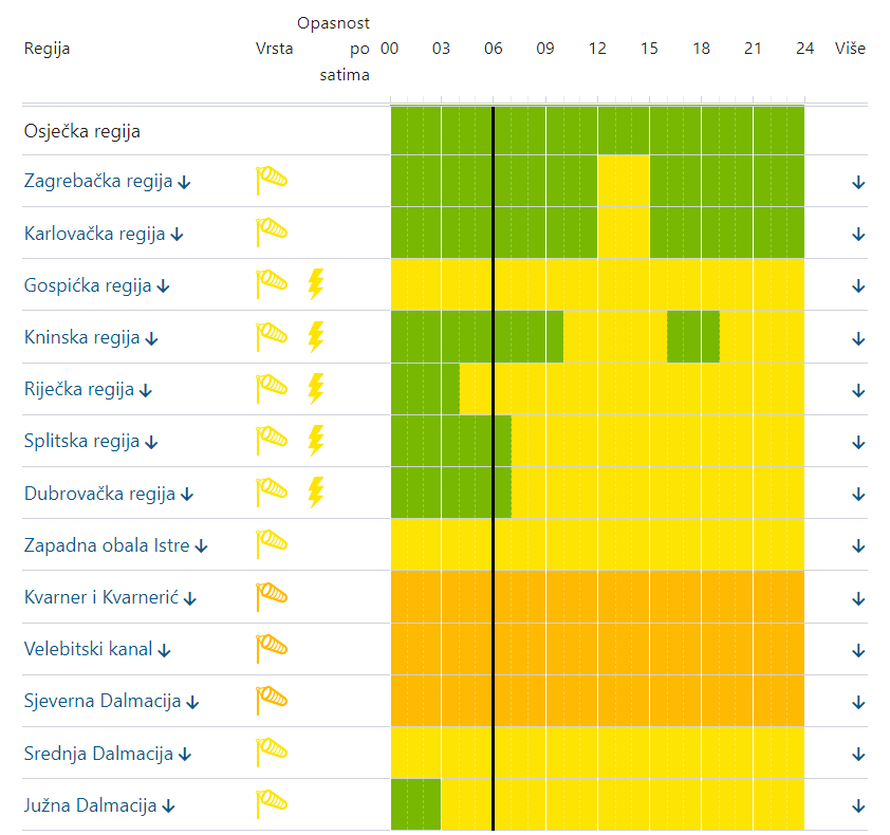
Task: Click the thunderstorm icon for Gospićka regija
Action: 315,284
